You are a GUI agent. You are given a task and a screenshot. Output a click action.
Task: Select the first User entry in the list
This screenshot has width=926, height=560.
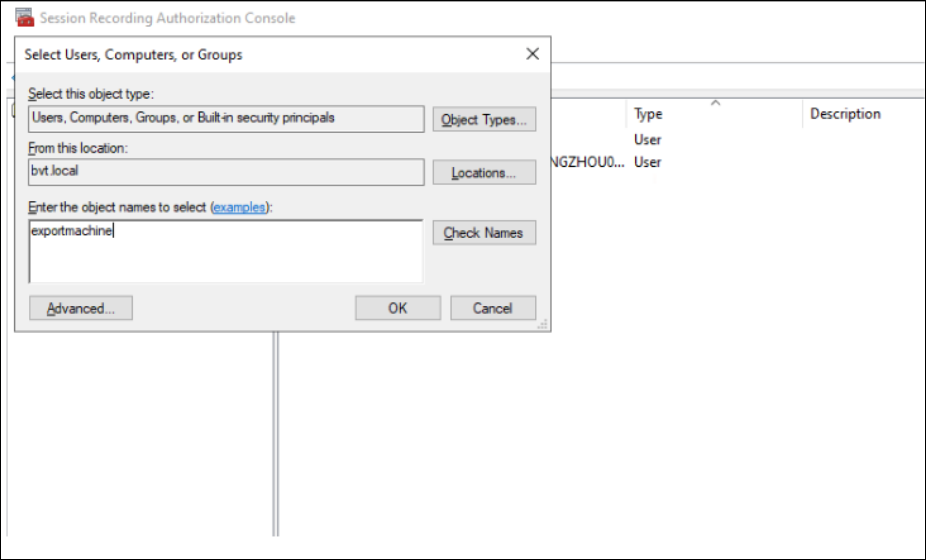(x=648, y=140)
